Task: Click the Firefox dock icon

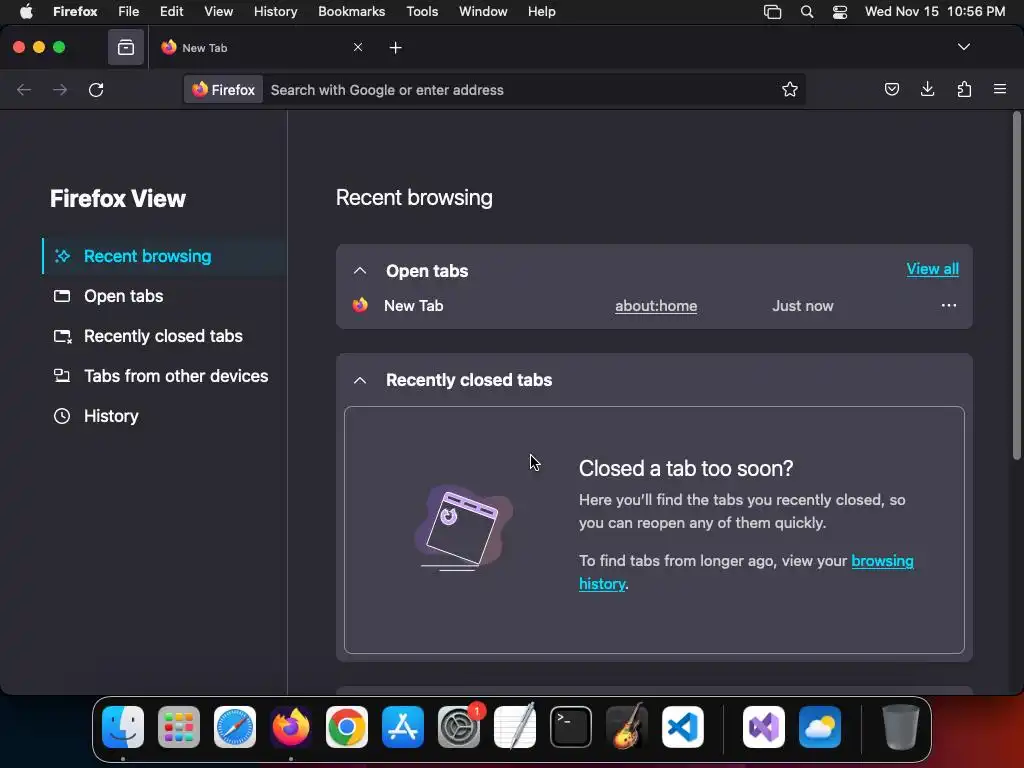Action: pyautogui.click(x=291, y=727)
